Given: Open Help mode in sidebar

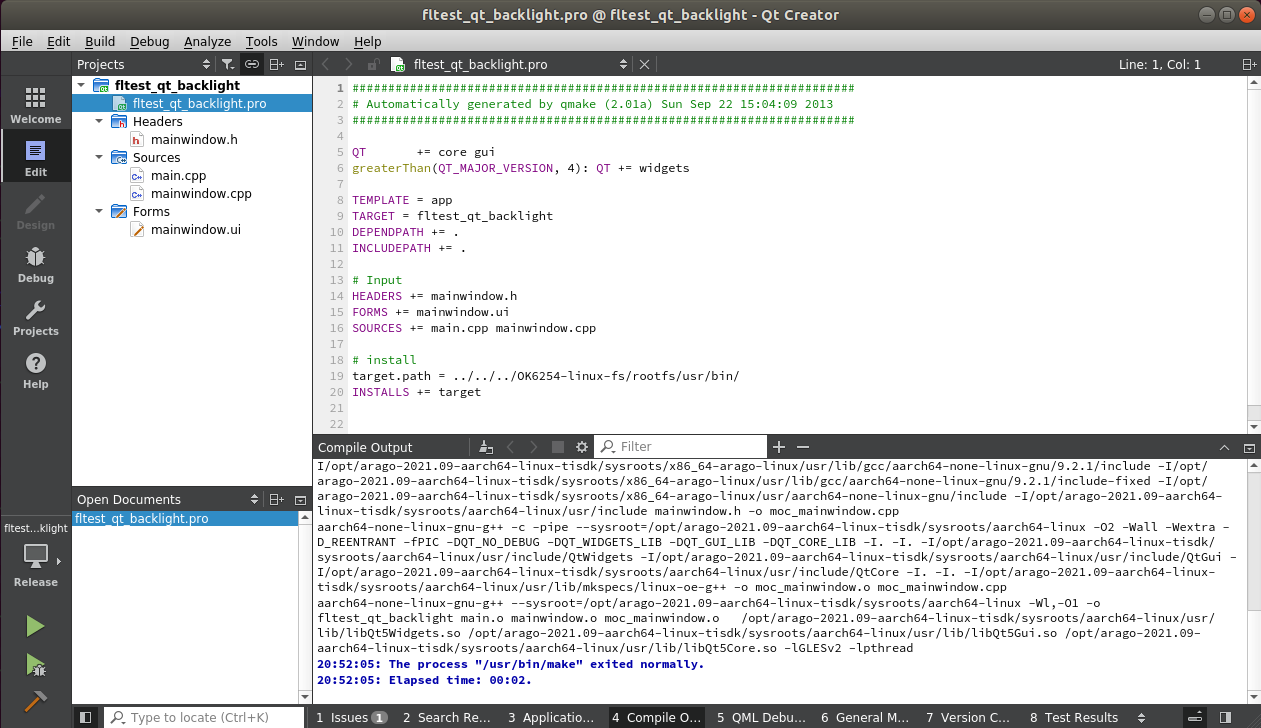Looking at the screenshot, I should [35, 370].
